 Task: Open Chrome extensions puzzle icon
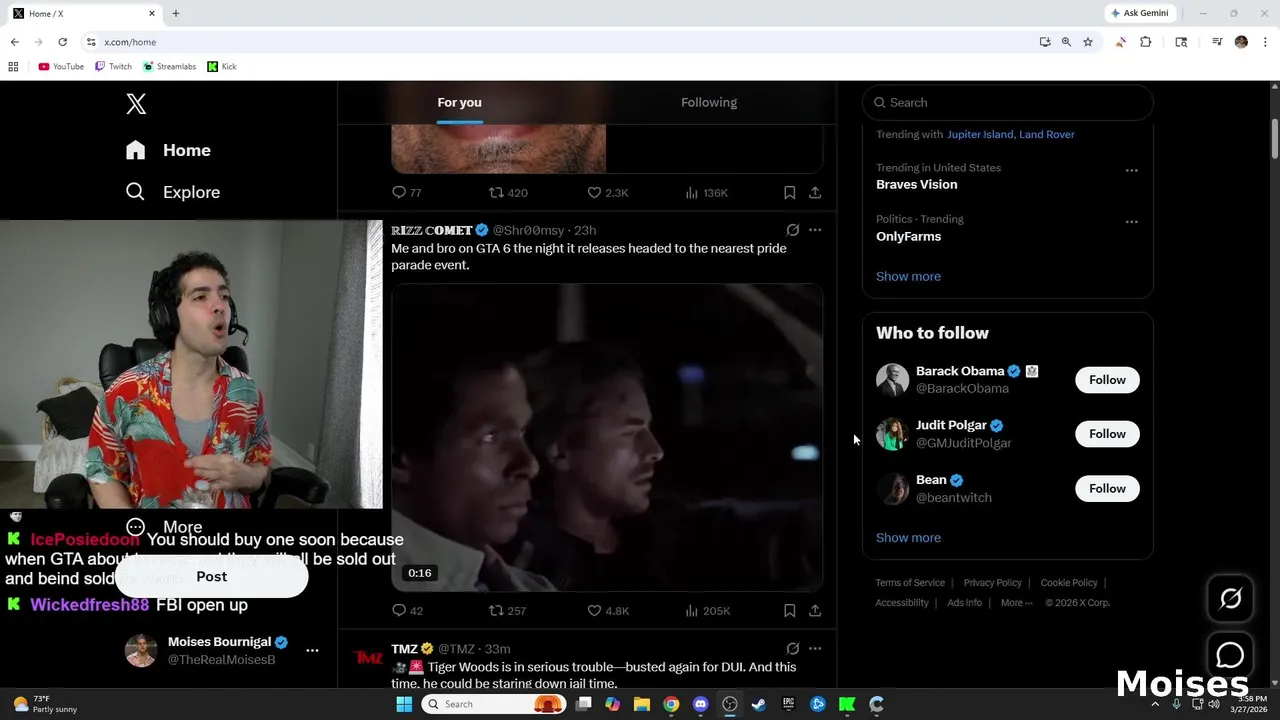(1146, 42)
